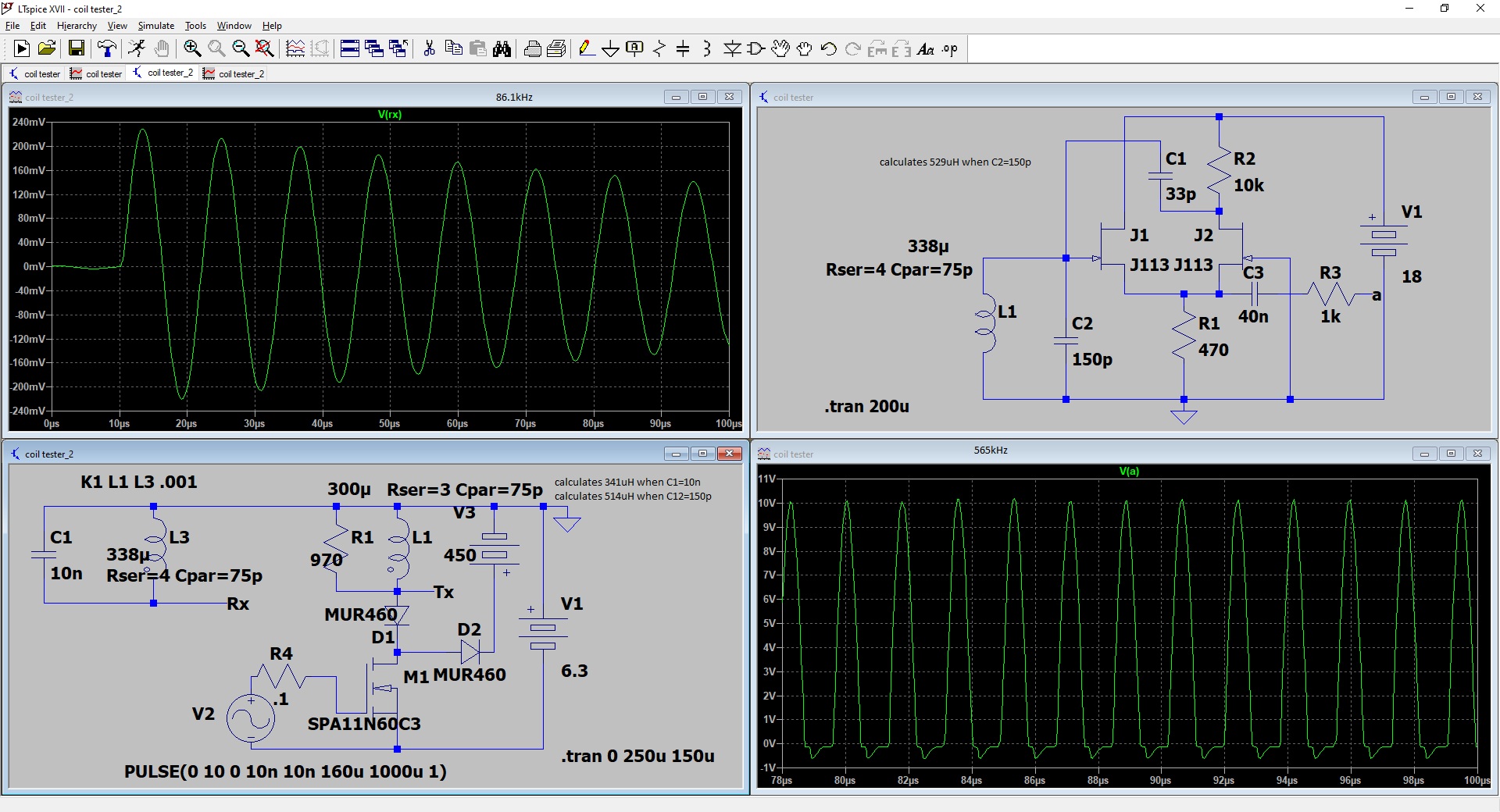Click the PULSE source parameters text
The image size is (1500, 812).
285,771
